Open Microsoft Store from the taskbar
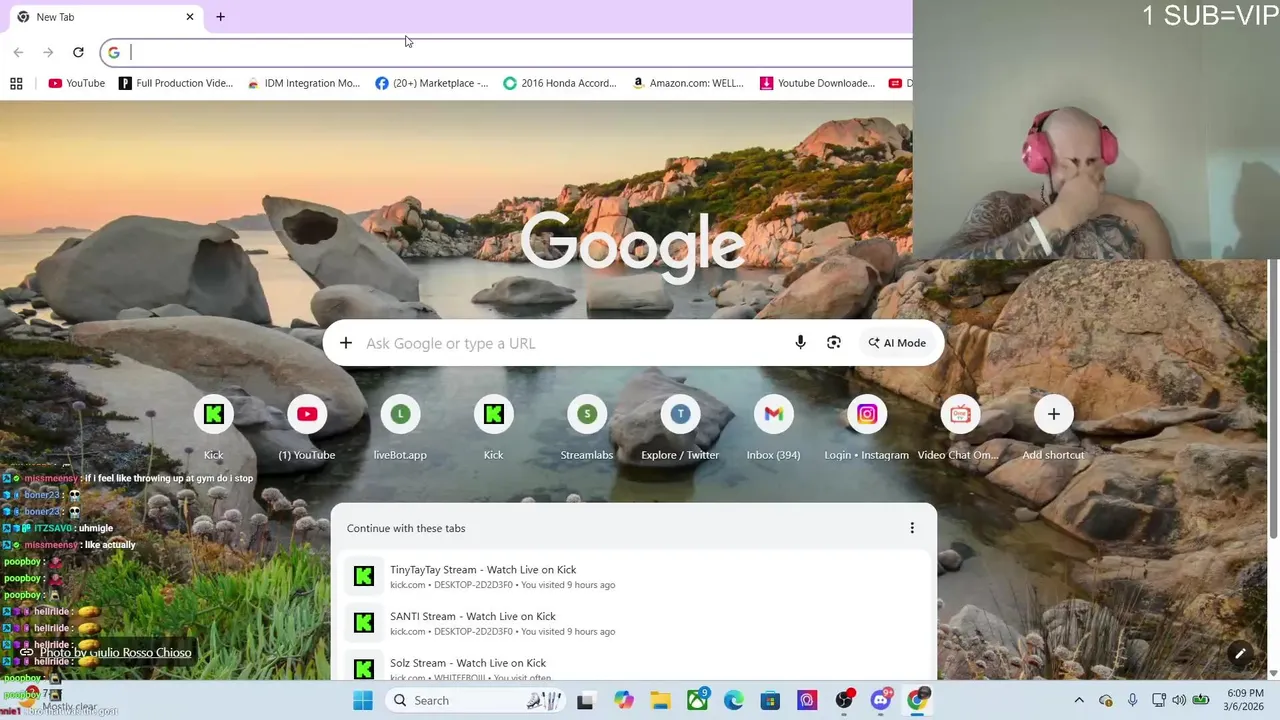 (770, 700)
